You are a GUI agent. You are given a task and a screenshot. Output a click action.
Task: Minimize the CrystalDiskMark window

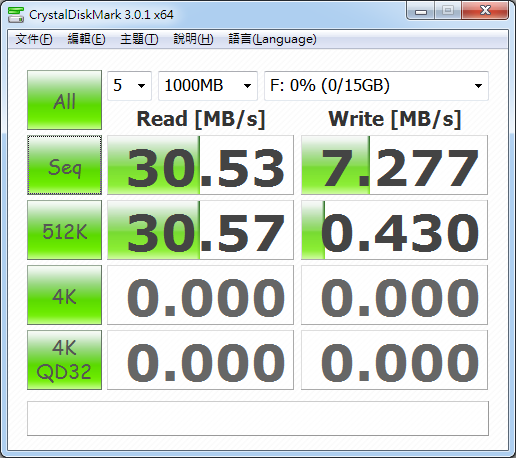point(421,12)
